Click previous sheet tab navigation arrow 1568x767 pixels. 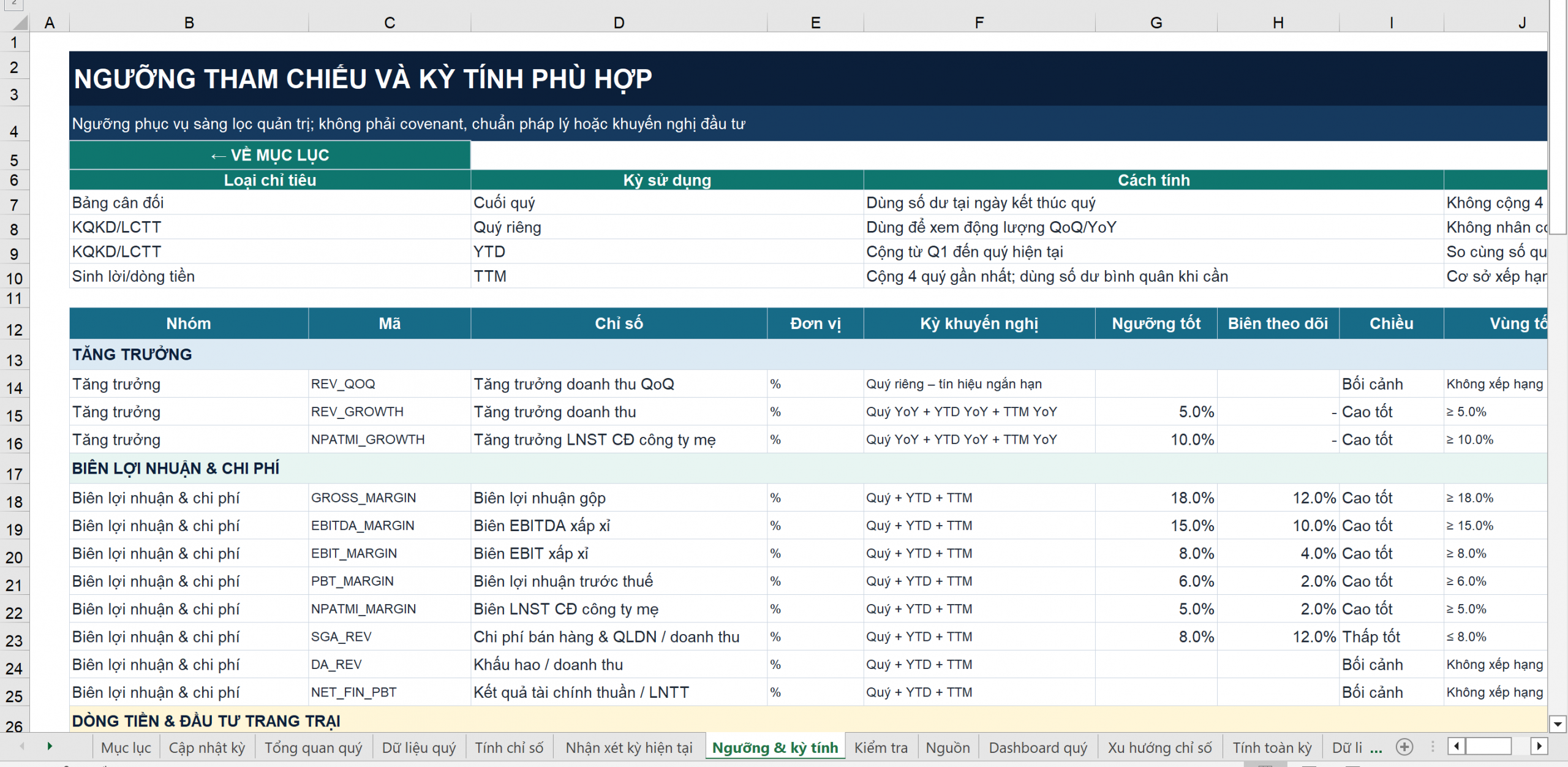click(23, 746)
